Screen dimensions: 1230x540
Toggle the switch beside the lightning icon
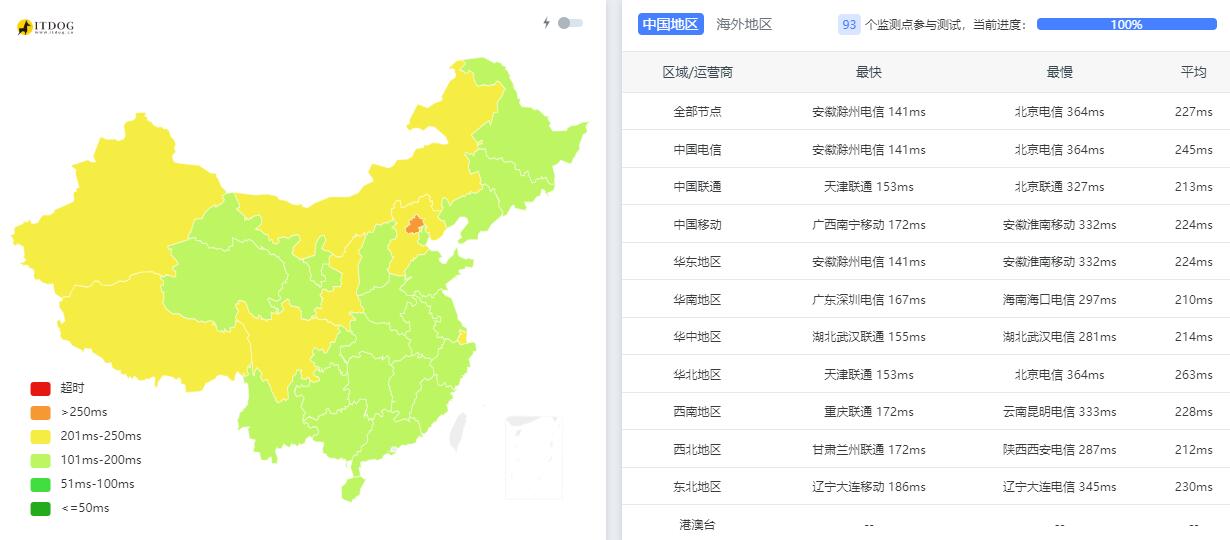pos(570,23)
